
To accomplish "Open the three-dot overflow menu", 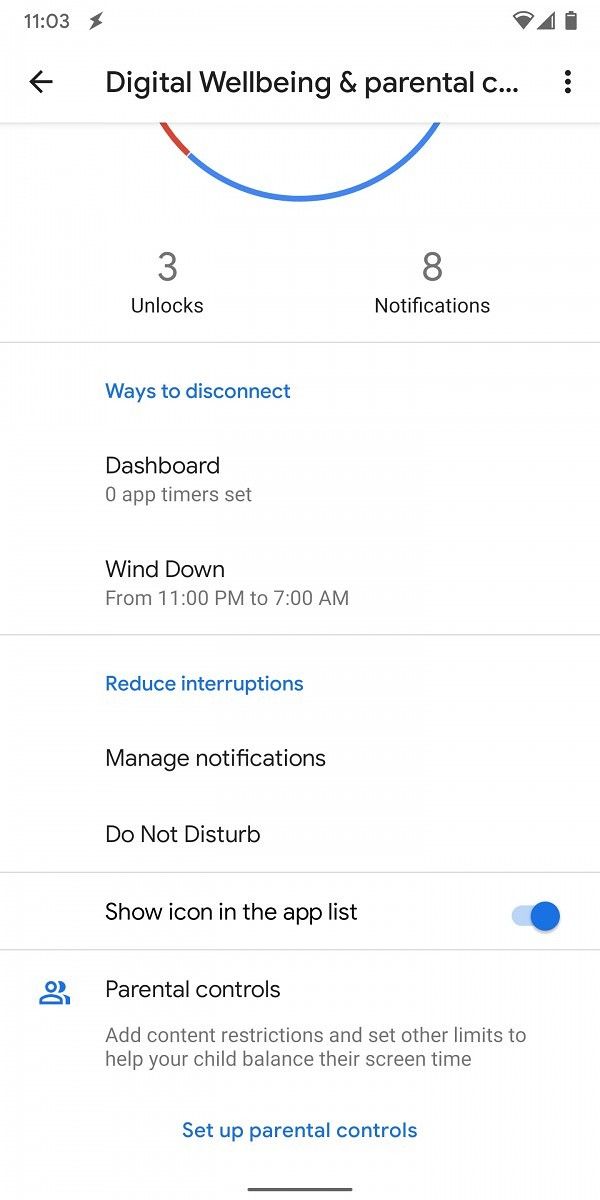I will coord(567,82).
